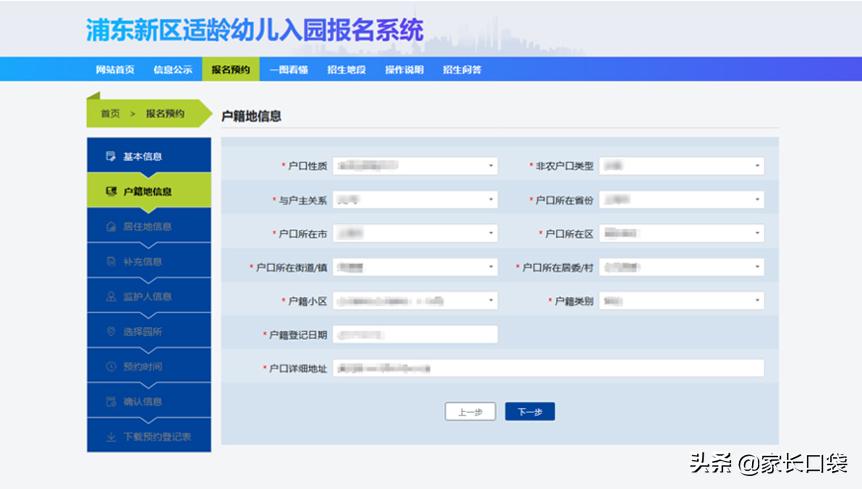The width and height of the screenshot is (862, 489).
Task: Expand the 户口所在居委/村 dropdown
Action: [x=682, y=267]
